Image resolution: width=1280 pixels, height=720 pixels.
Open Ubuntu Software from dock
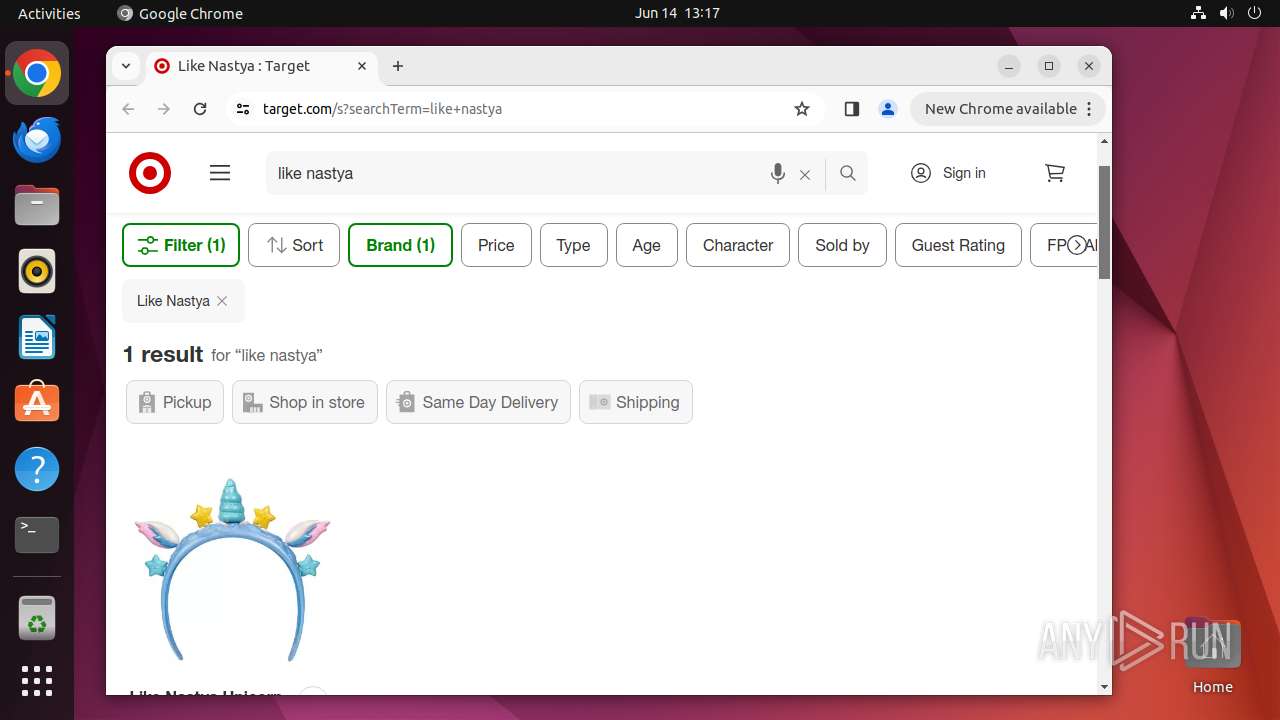pos(37,403)
